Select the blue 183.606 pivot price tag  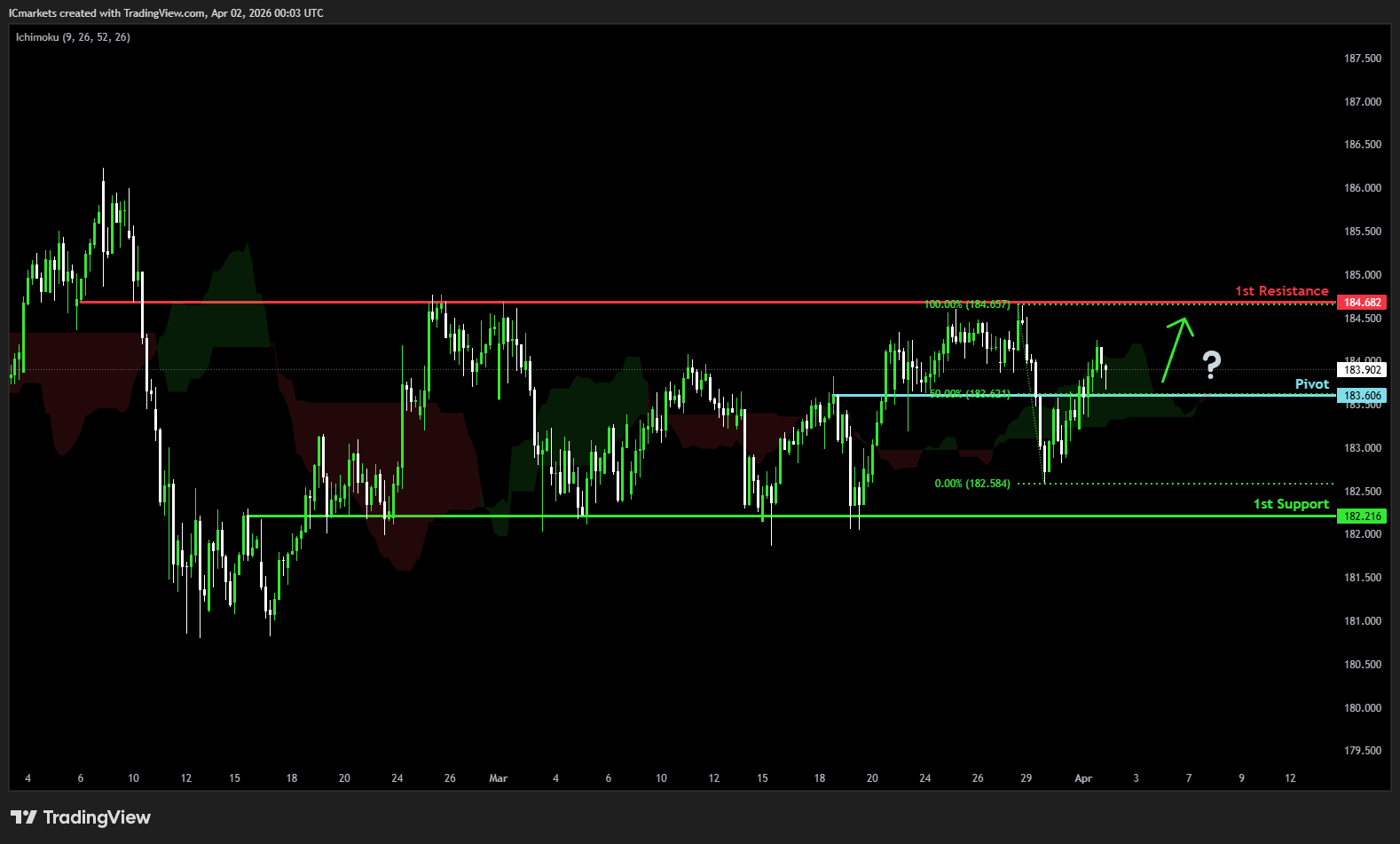click(1361, 396)
